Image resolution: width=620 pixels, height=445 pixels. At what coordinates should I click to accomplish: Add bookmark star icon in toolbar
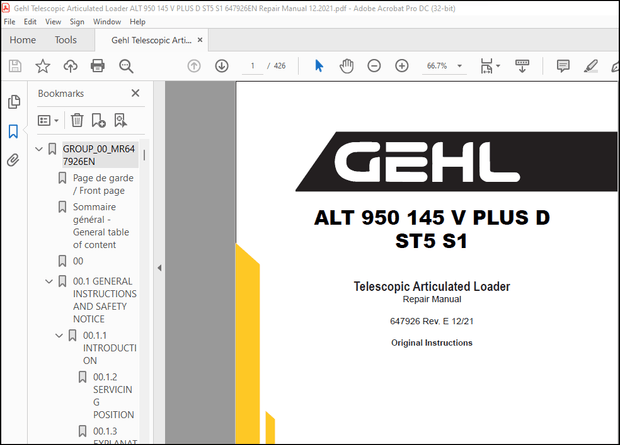coord(43,66)
